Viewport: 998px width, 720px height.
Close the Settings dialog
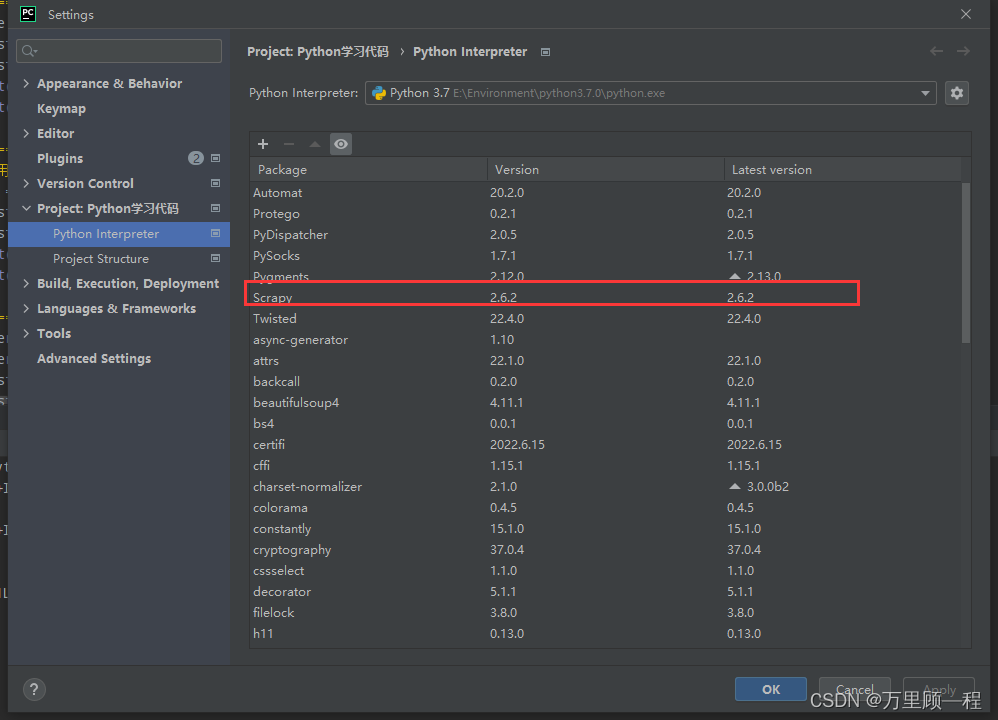click(x=966, y=14)
